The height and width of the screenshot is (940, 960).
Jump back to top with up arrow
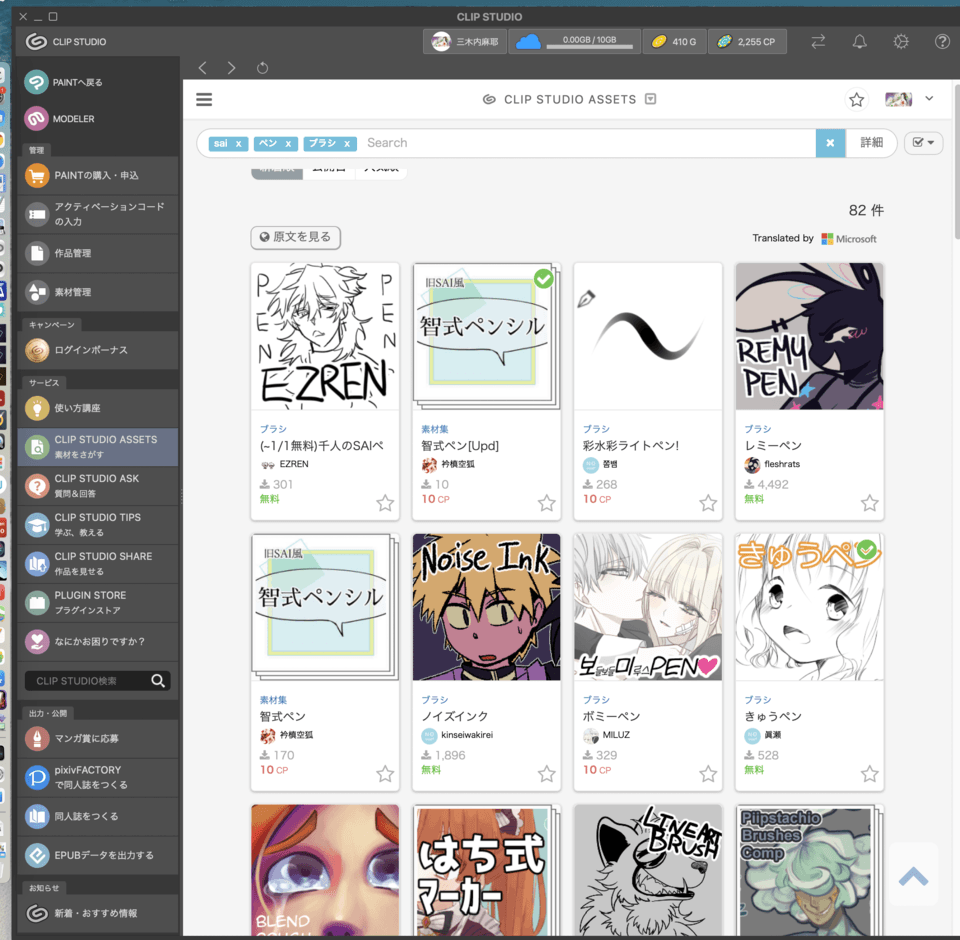[x=913, y=876]
